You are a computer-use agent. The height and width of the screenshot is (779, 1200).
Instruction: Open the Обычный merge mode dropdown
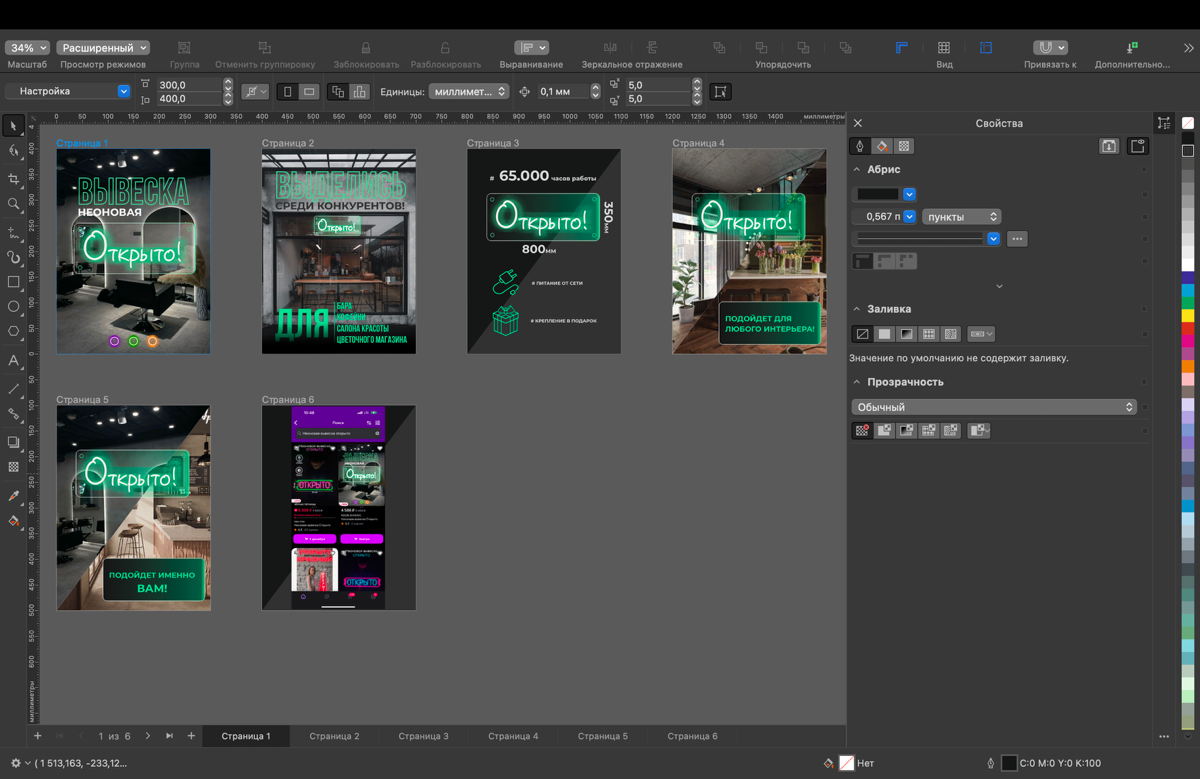click(x=994, y=407)
